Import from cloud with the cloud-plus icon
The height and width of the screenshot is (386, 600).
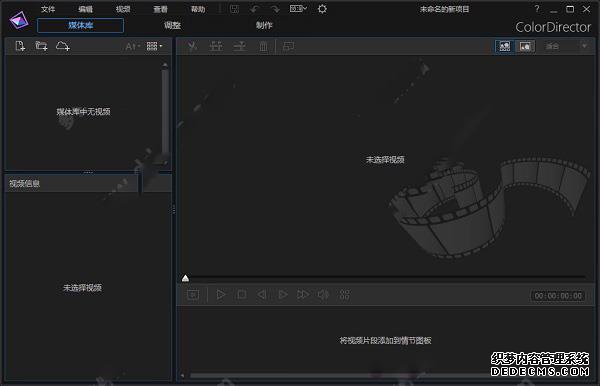click(x=63, y=46)
